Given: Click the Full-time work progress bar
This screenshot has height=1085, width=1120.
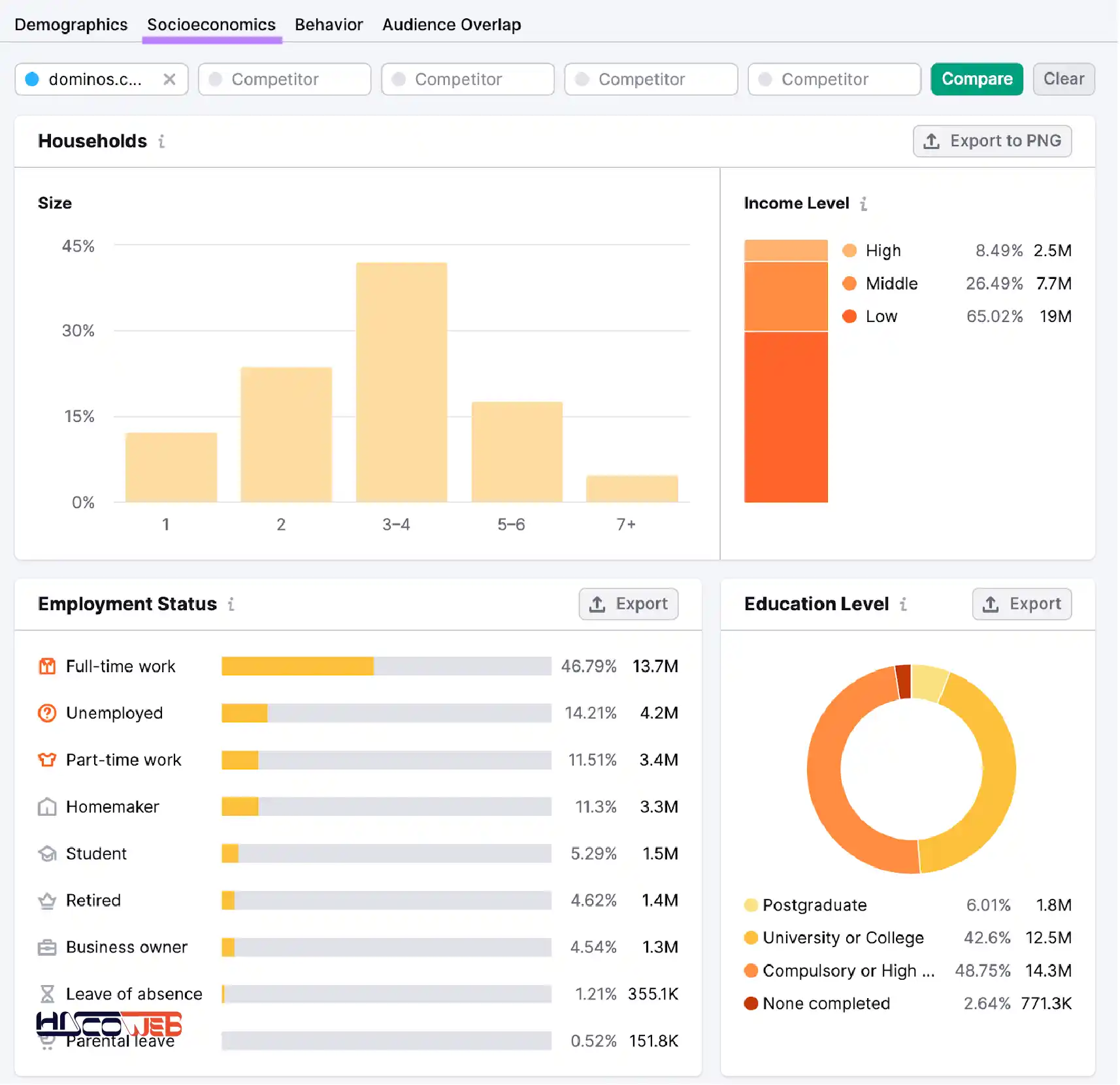Looking at the screenshot, I should (386, 666).
